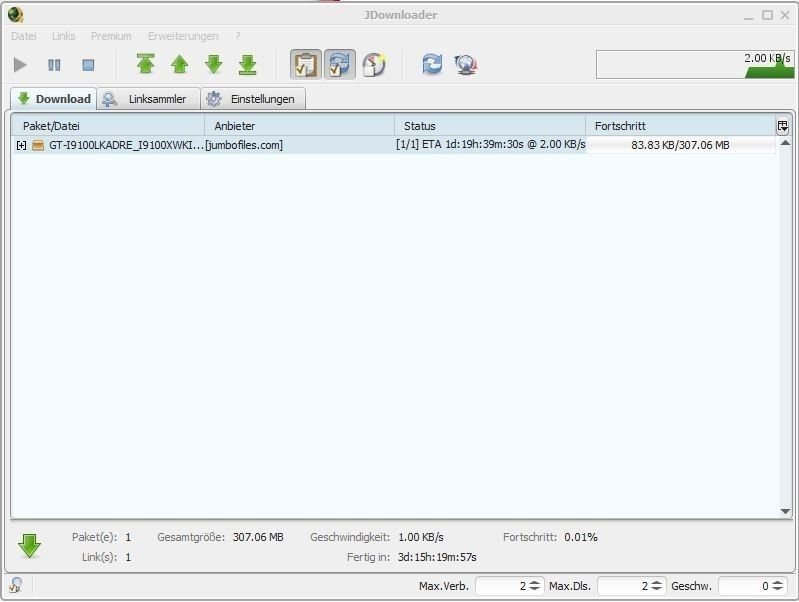Click the Max.Dls. spinner arrows

(x=657, y=586)
